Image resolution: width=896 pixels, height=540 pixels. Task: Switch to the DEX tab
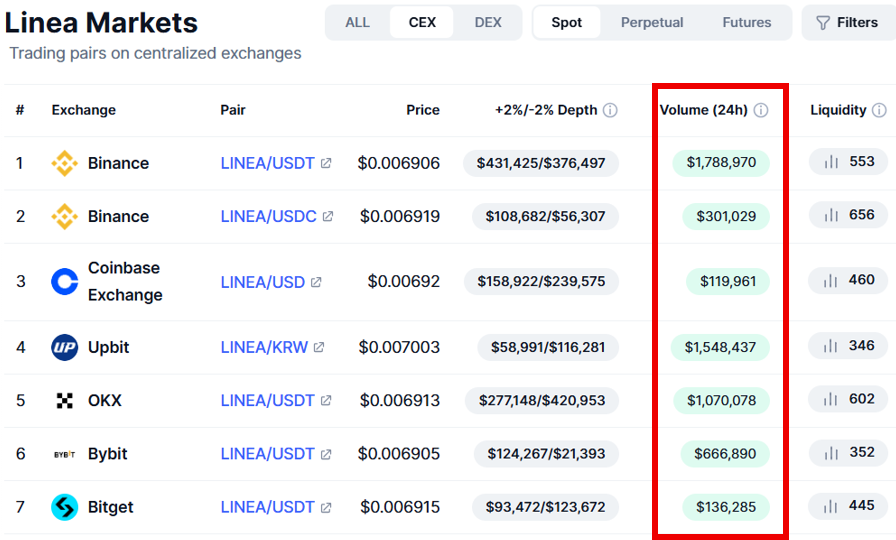coord(488,22)
